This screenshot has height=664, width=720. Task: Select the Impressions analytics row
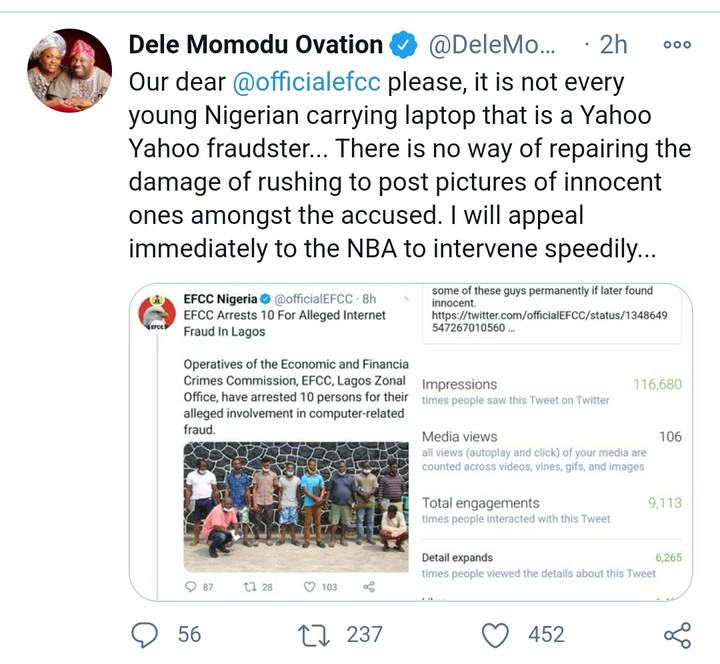(552, 391)
